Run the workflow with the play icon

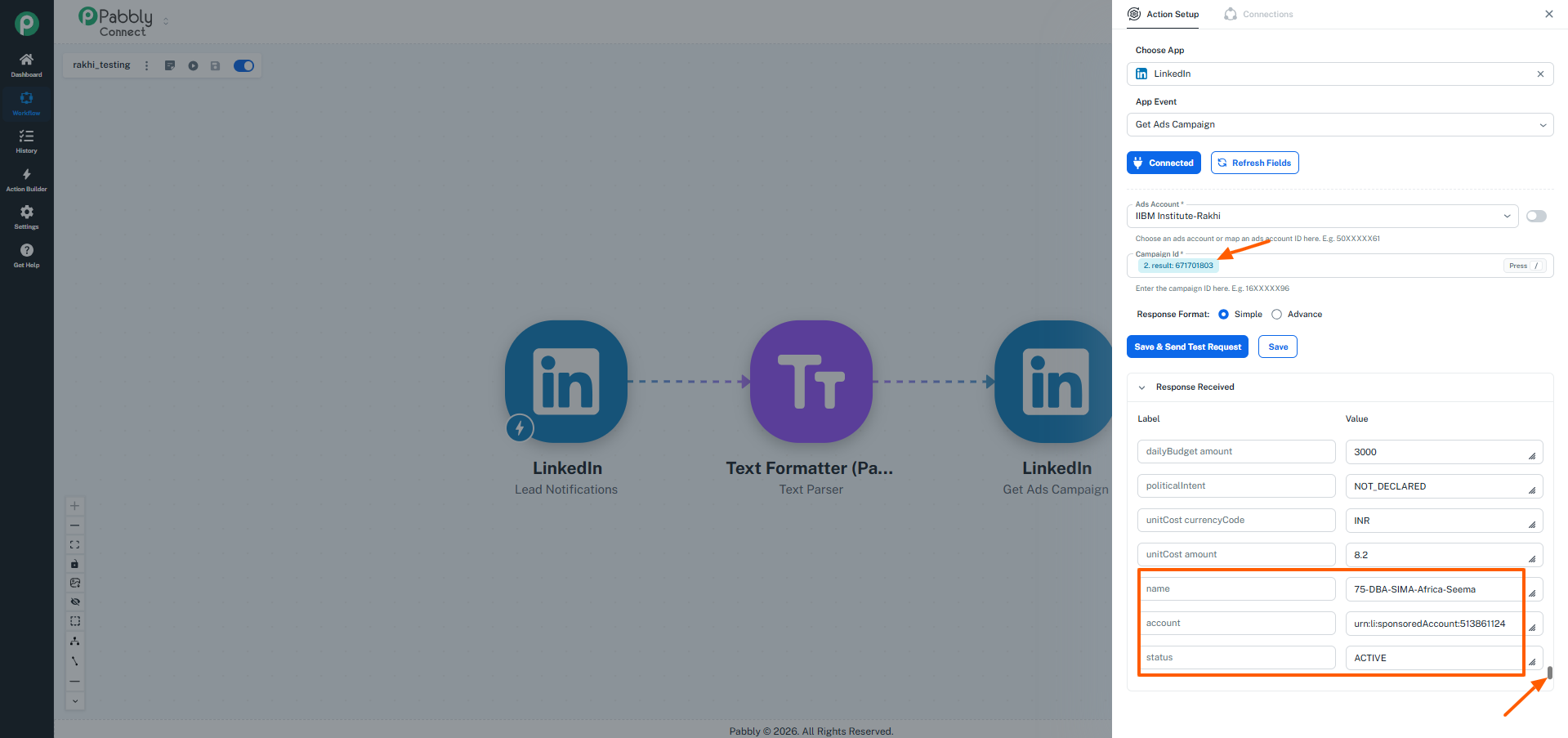point(193,65)
